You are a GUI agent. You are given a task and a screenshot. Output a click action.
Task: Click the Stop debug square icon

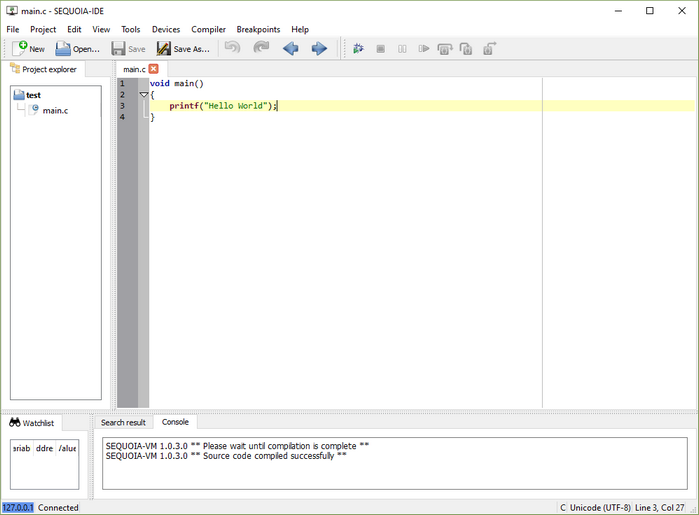pos(380,49)
